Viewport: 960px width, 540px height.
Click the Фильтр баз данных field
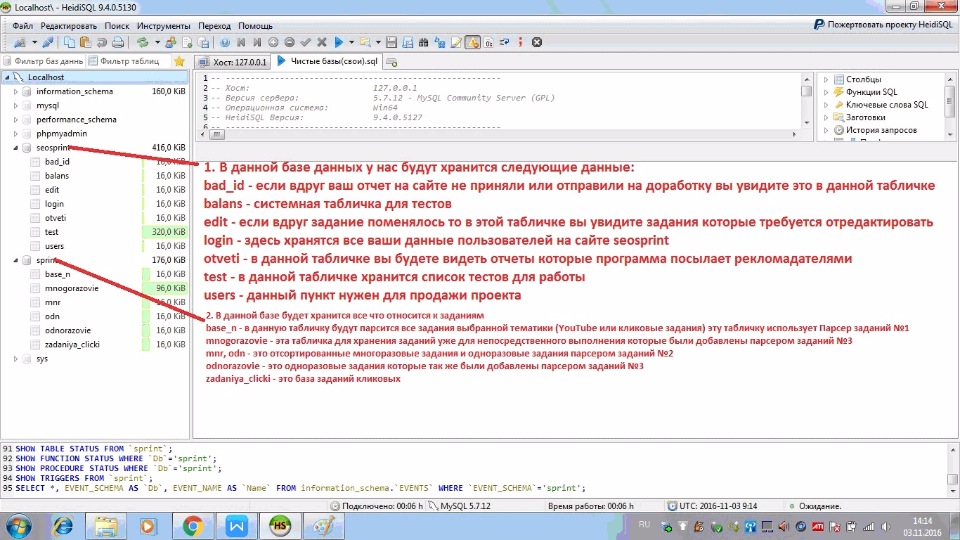[43, 61]
